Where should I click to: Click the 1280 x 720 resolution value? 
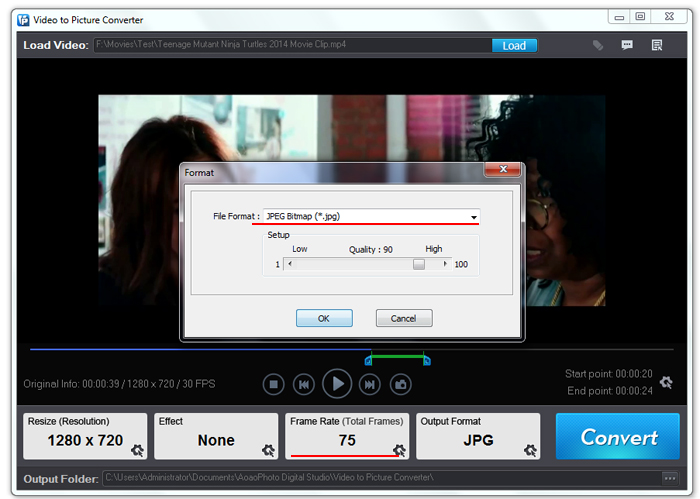coord(85,441)
